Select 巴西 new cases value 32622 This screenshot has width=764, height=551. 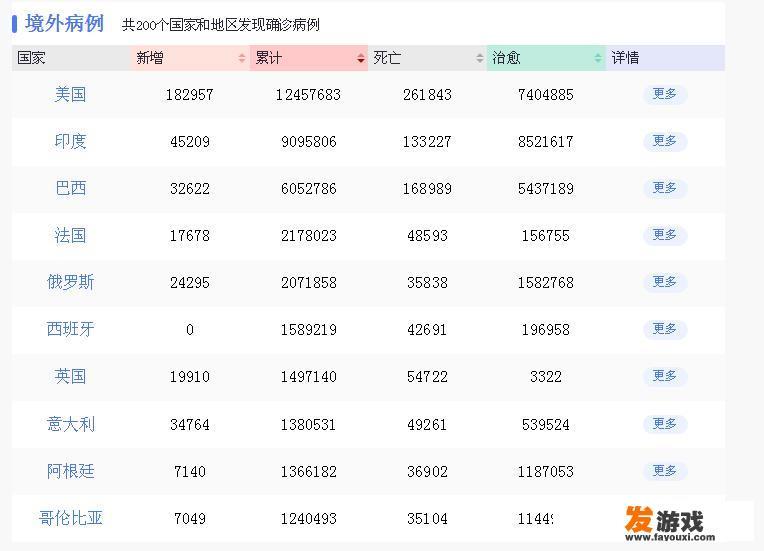pos(190,189)
